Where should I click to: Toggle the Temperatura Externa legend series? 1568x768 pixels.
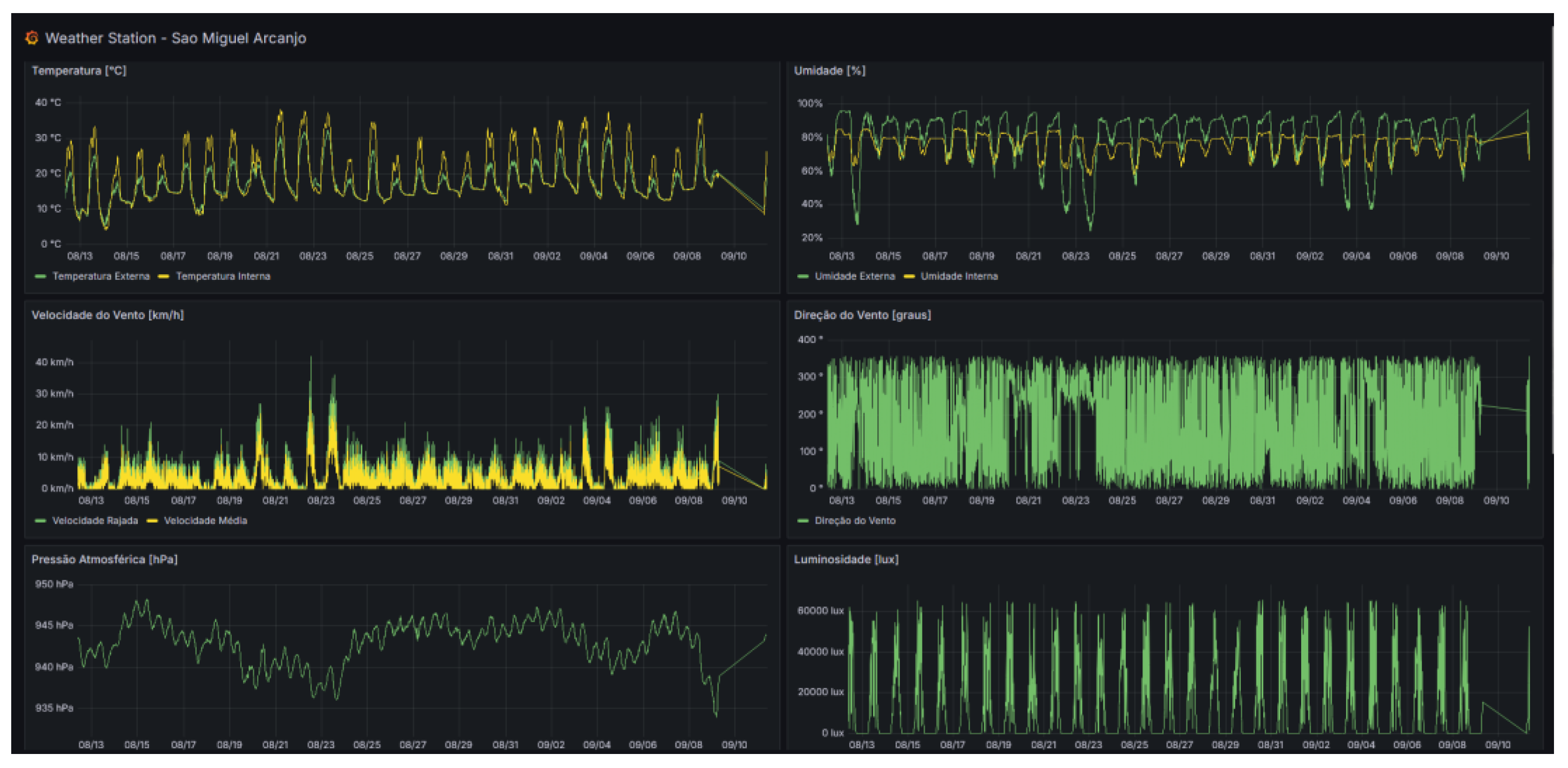[x=101, y=276]
